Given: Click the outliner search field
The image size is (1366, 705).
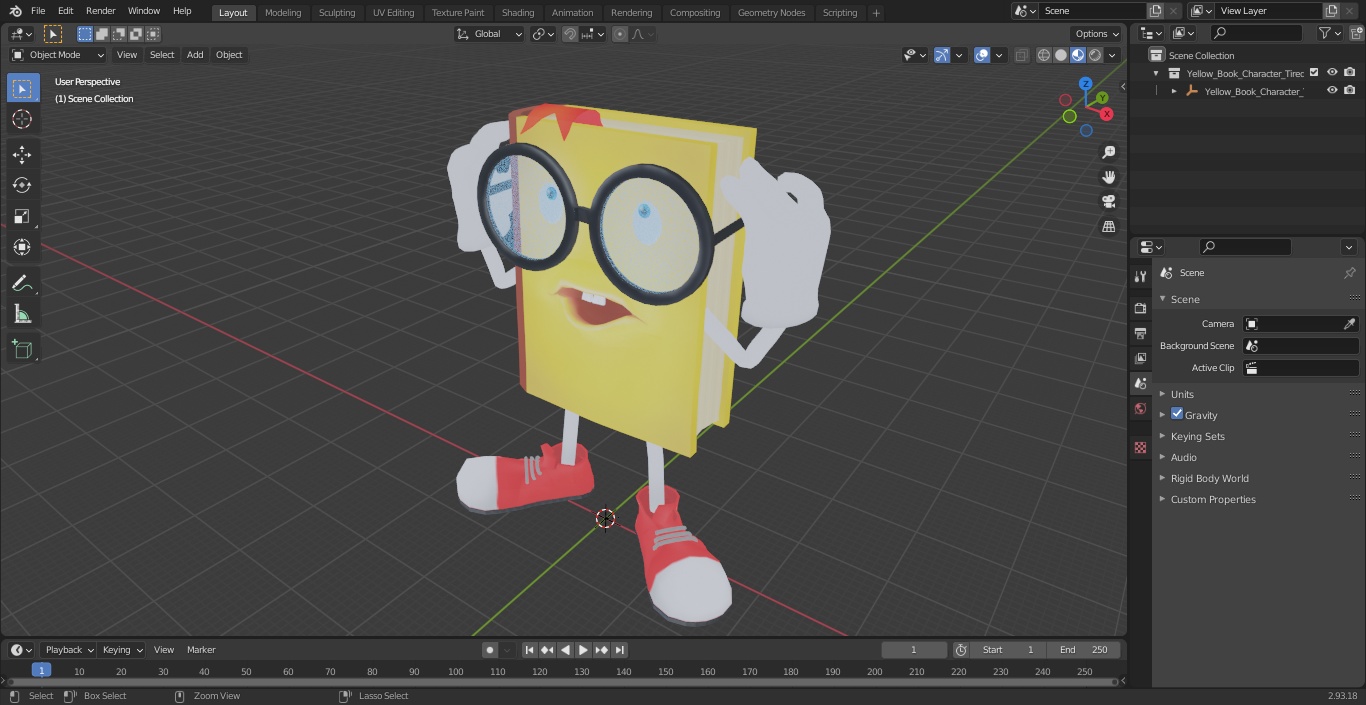Looking at the screenshot, I should (x=1256, y=33).
